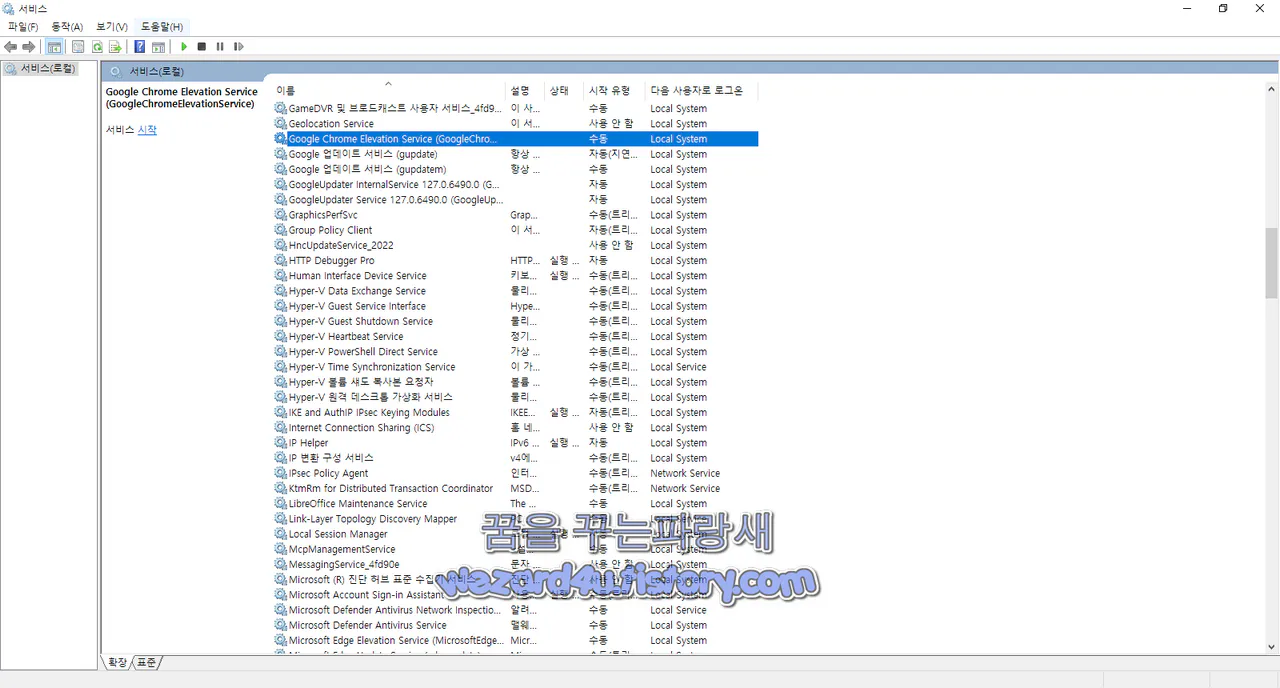This screenshot has width=1280, height=688.
Task: Sort by 다음 사용자로 로그온 column header
Action: tap(701, 91)
